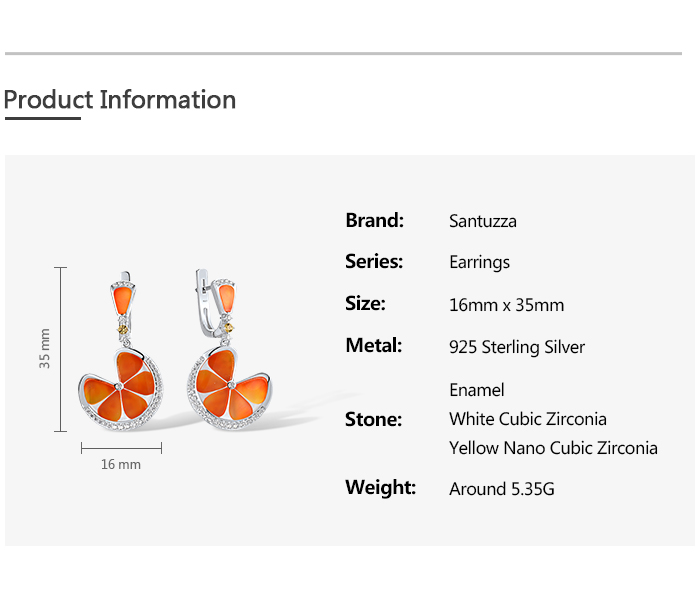Click the Size label

click(x=365, y=304)
